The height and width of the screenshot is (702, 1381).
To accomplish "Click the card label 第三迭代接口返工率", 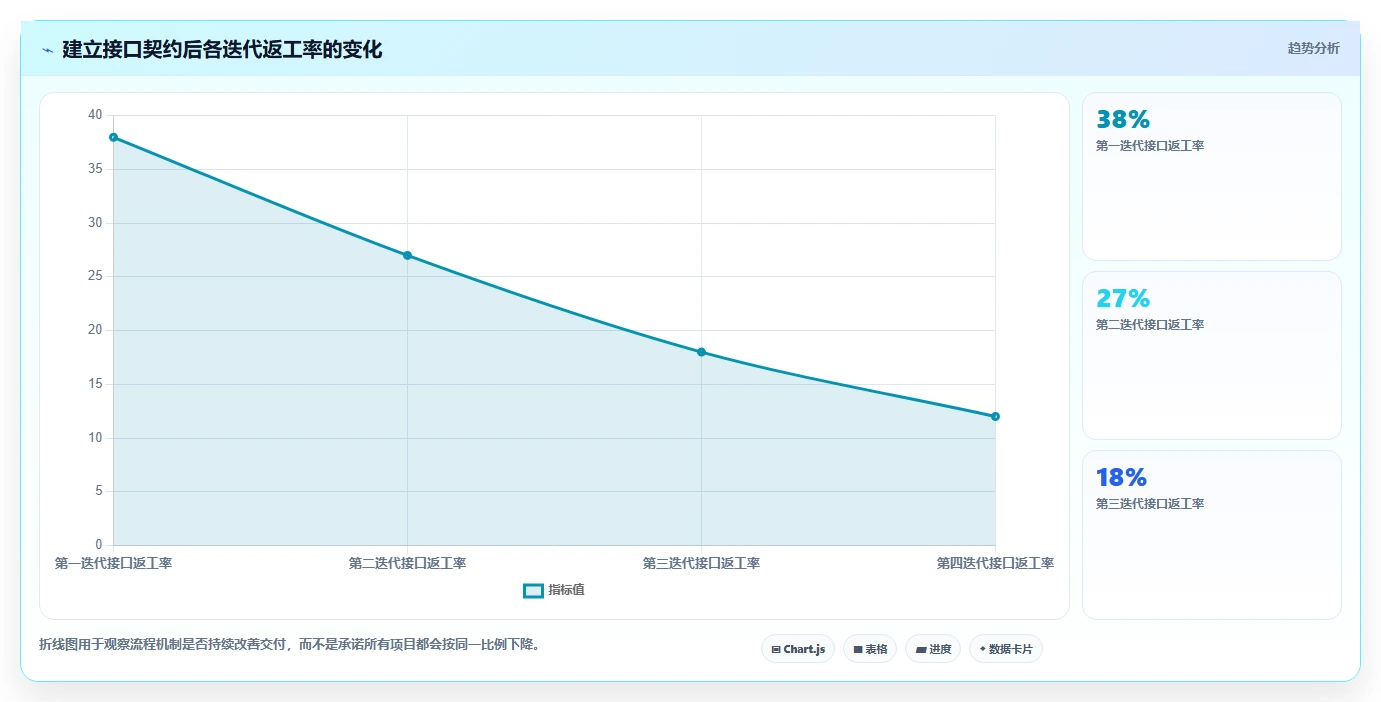I will pyautogui.click(x=1150, y=504).
